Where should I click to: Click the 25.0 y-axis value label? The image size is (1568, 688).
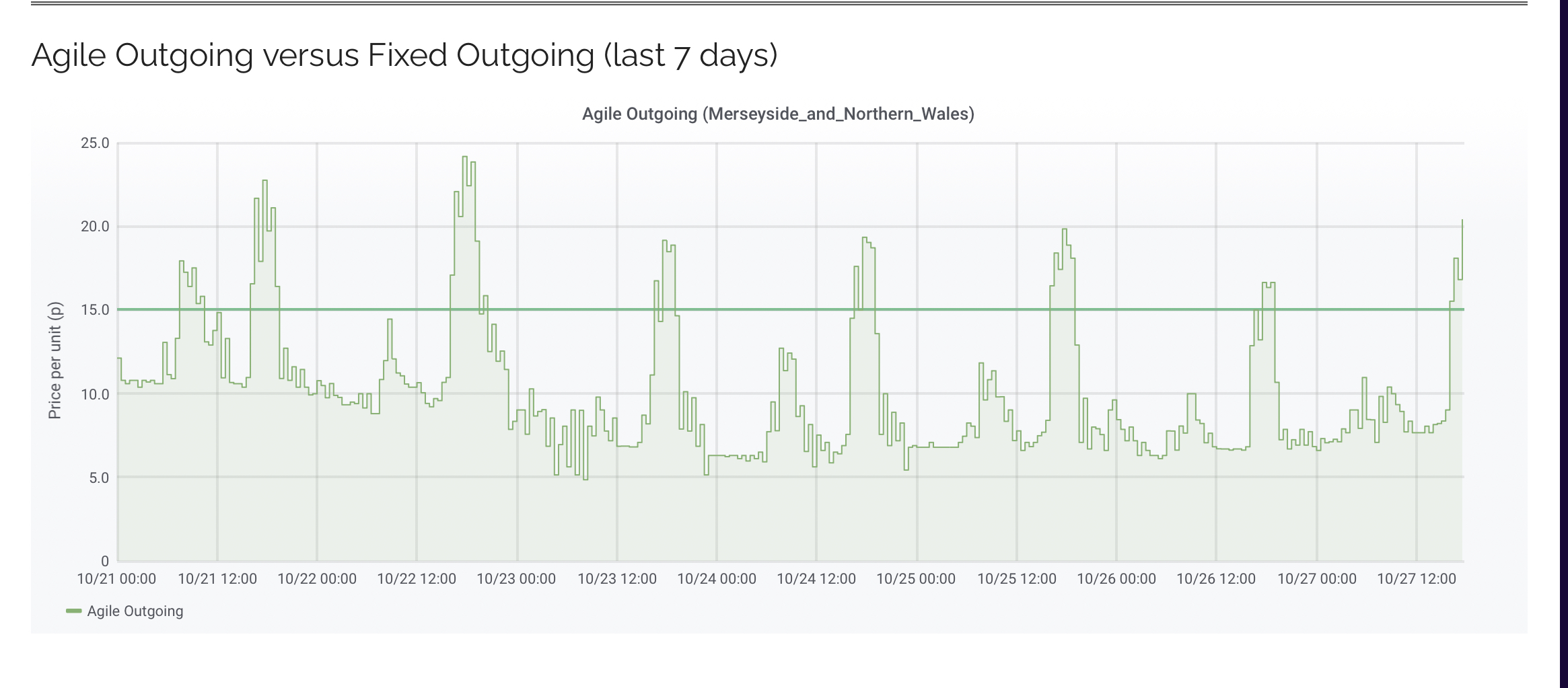coord(95,143)
